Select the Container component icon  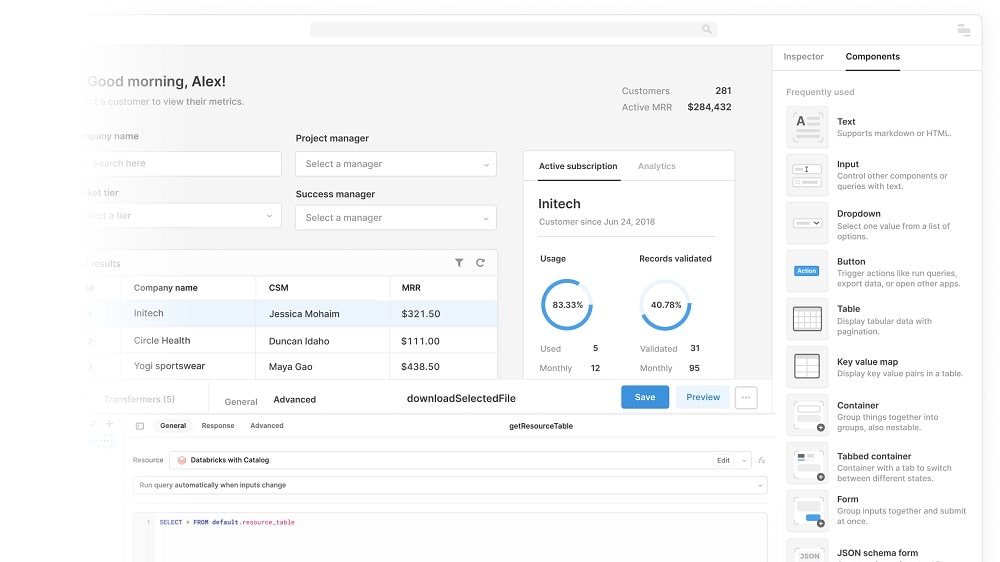[807, 415]
